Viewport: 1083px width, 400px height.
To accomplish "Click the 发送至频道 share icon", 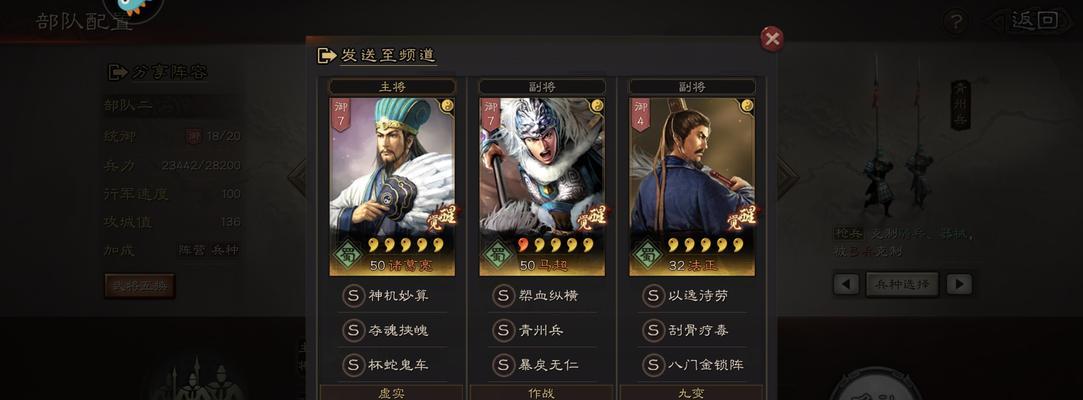I will click(326, 56).
